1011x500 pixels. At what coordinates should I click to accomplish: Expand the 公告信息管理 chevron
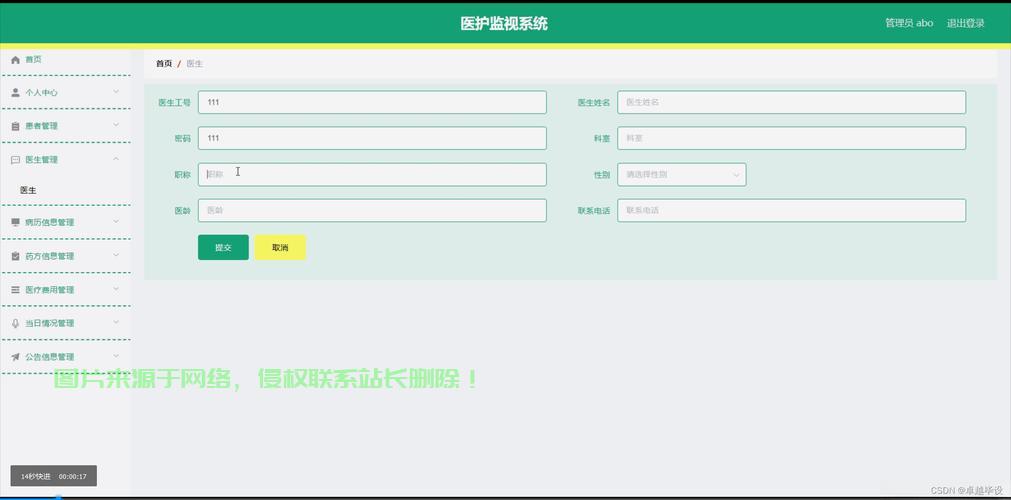116,355
